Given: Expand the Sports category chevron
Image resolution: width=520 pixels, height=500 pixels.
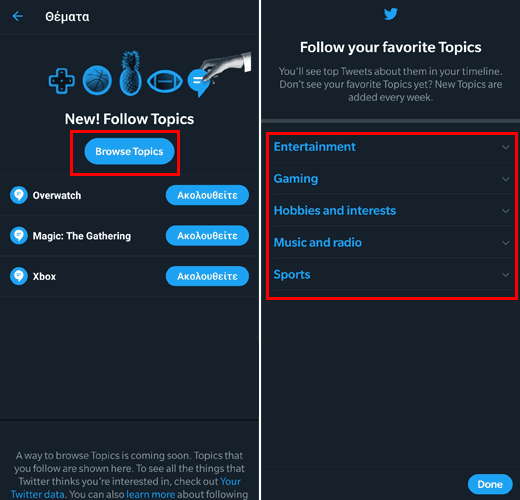Looking at the screenshot, I should (x=506, y=275).
